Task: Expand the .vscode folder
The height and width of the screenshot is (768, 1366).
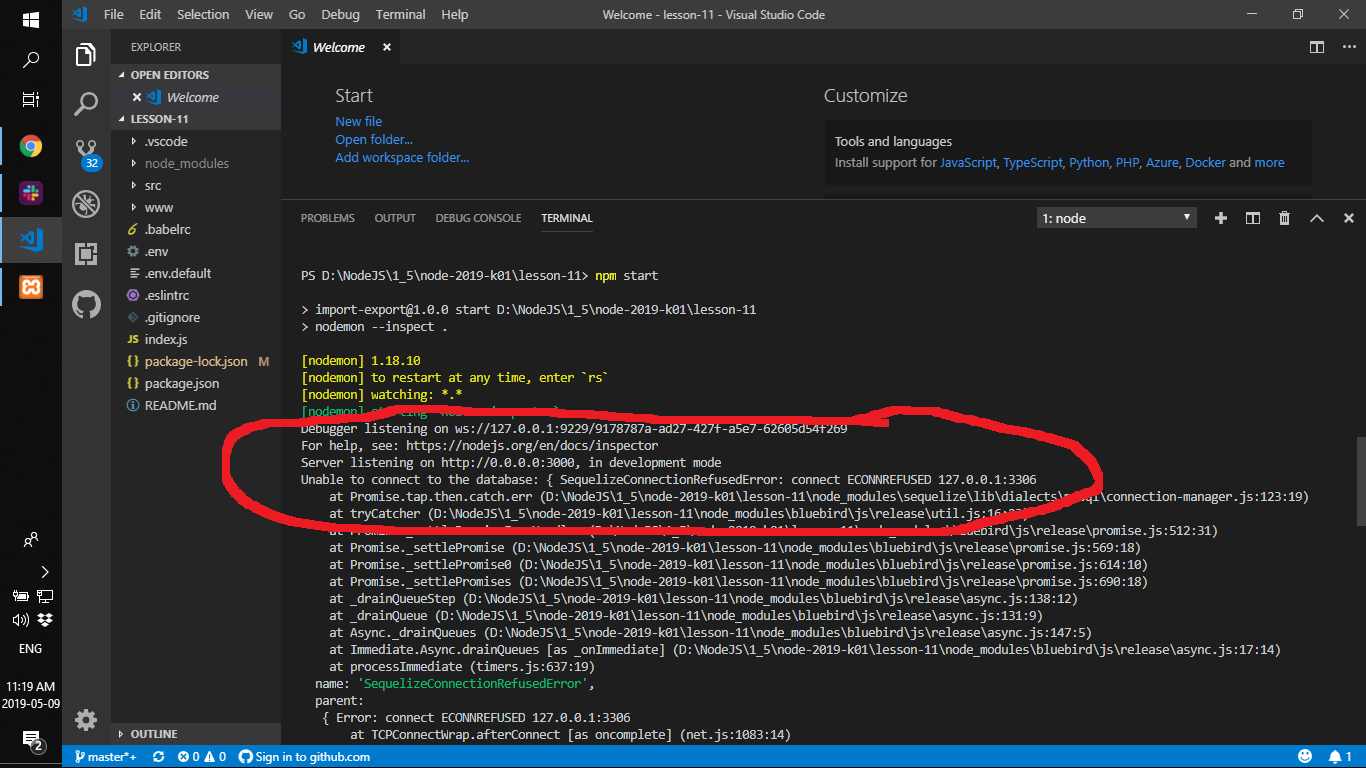Action: coord(196,141)
